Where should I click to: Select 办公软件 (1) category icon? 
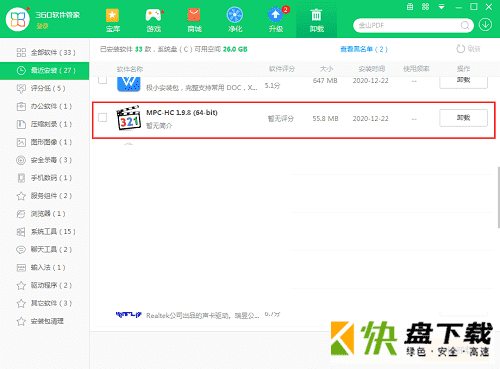[x=21, y=106]
